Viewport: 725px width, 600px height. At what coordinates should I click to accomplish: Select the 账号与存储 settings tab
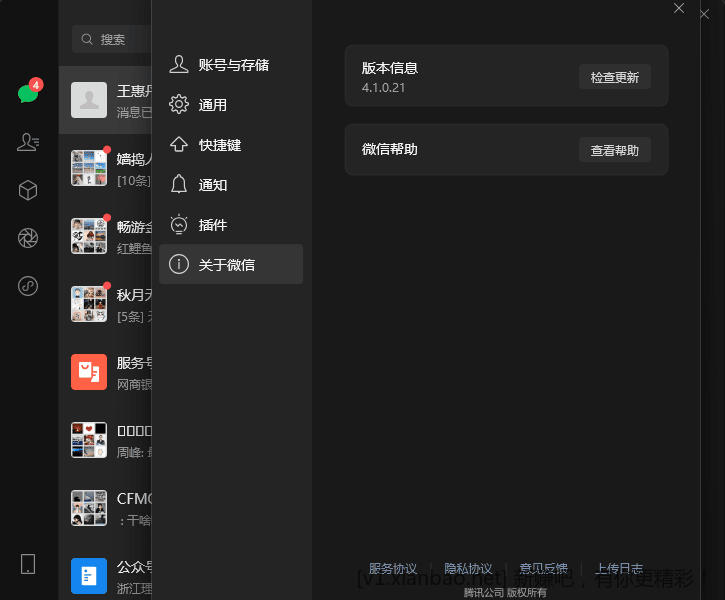pos(231,65)
